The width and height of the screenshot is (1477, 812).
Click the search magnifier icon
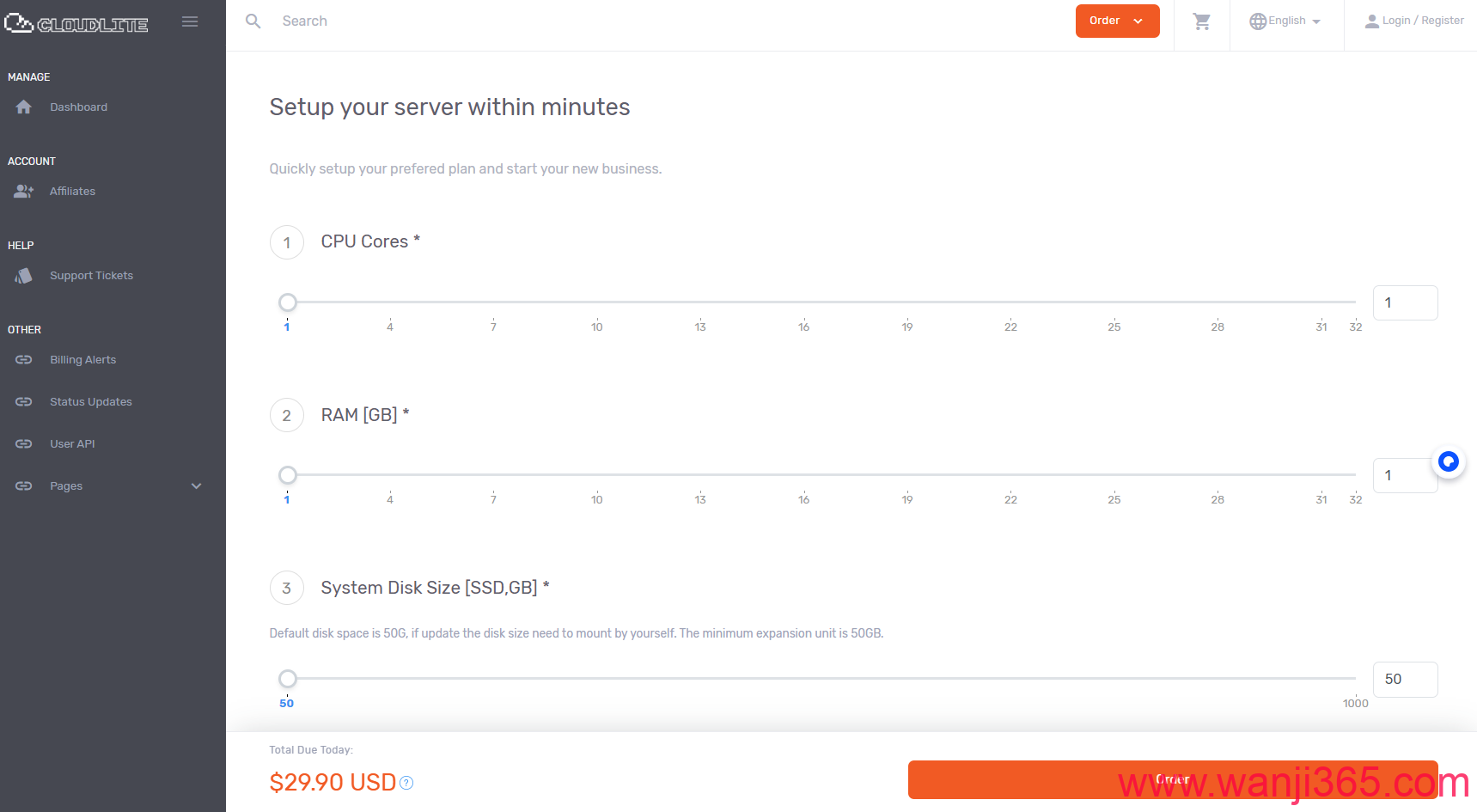click(253, 21)
